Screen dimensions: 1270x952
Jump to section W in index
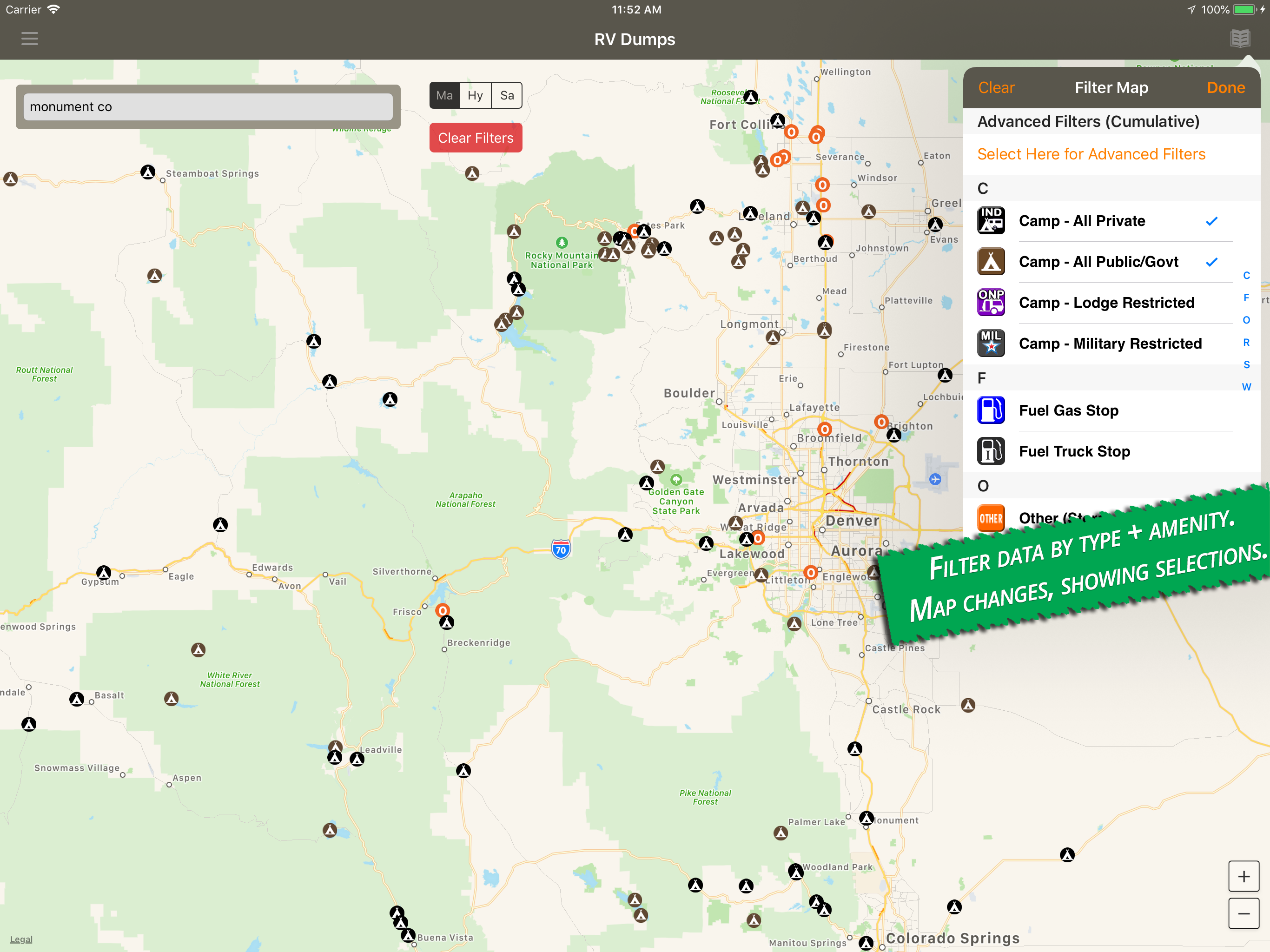coord(1246,387)
